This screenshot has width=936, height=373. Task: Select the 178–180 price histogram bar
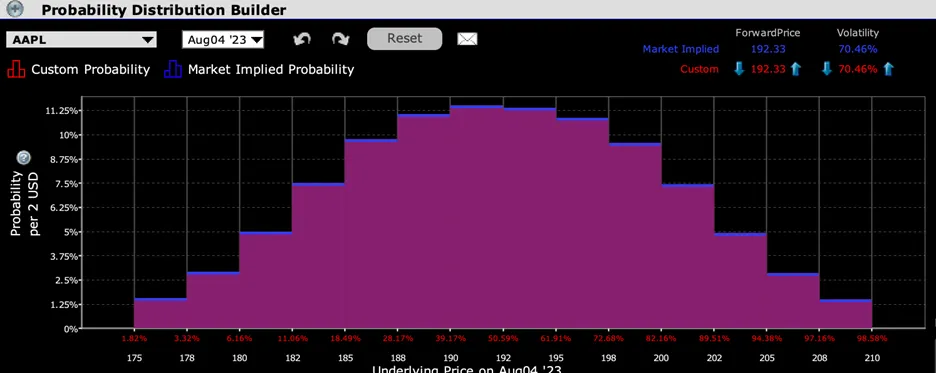(213, 300)
